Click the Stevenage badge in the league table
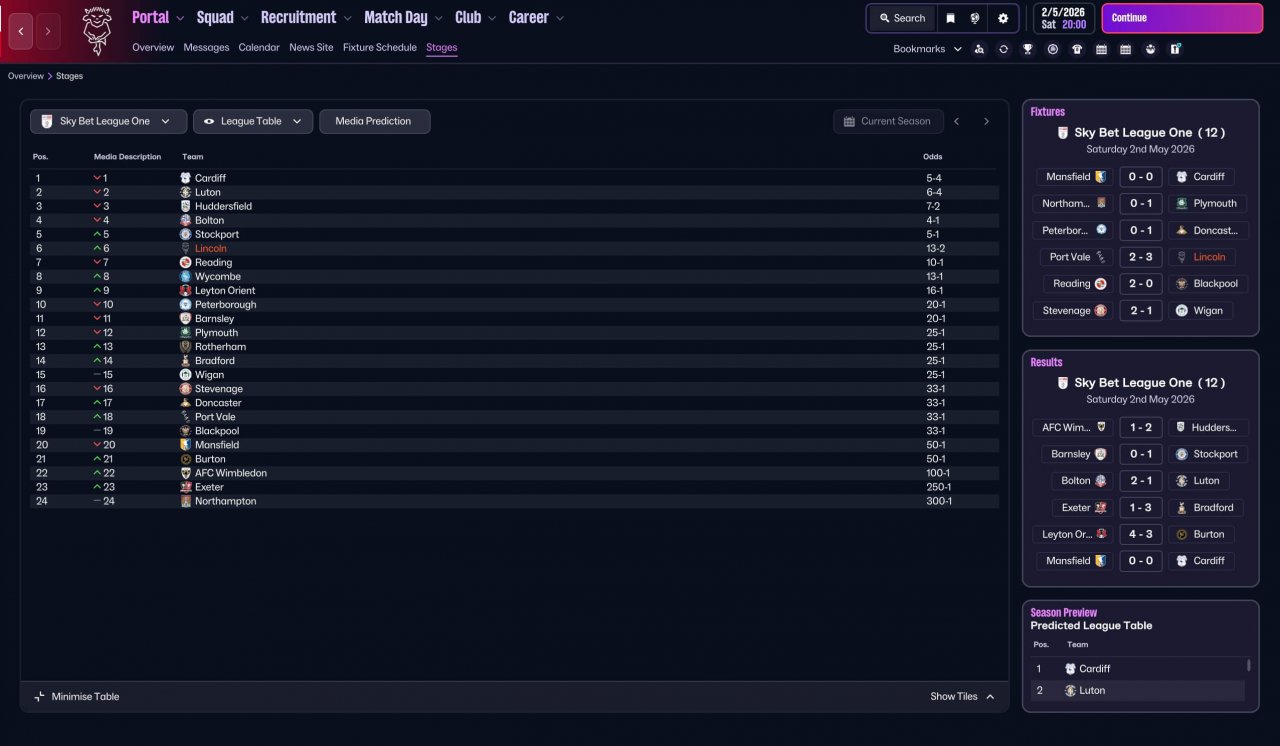 [x=185, y=389]
